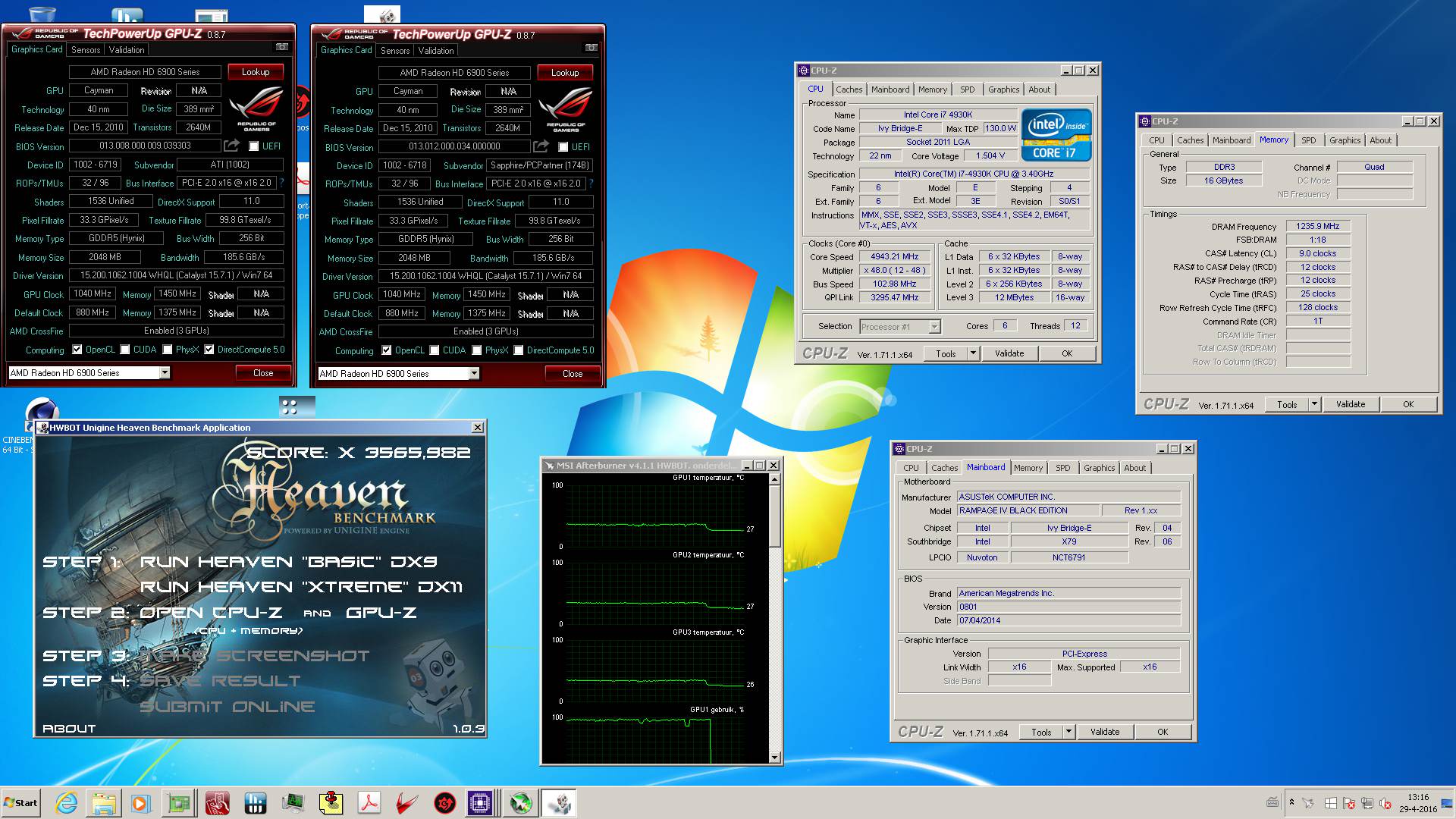The image size is (1456, 819).
Task: Click on-screen keyboard icon near tray
Action: click(x=1272, y=802)
